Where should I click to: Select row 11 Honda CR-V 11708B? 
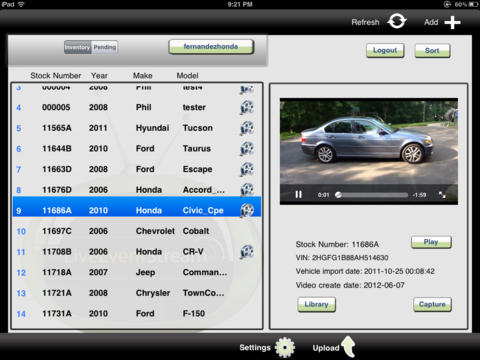tap(137, 252)
